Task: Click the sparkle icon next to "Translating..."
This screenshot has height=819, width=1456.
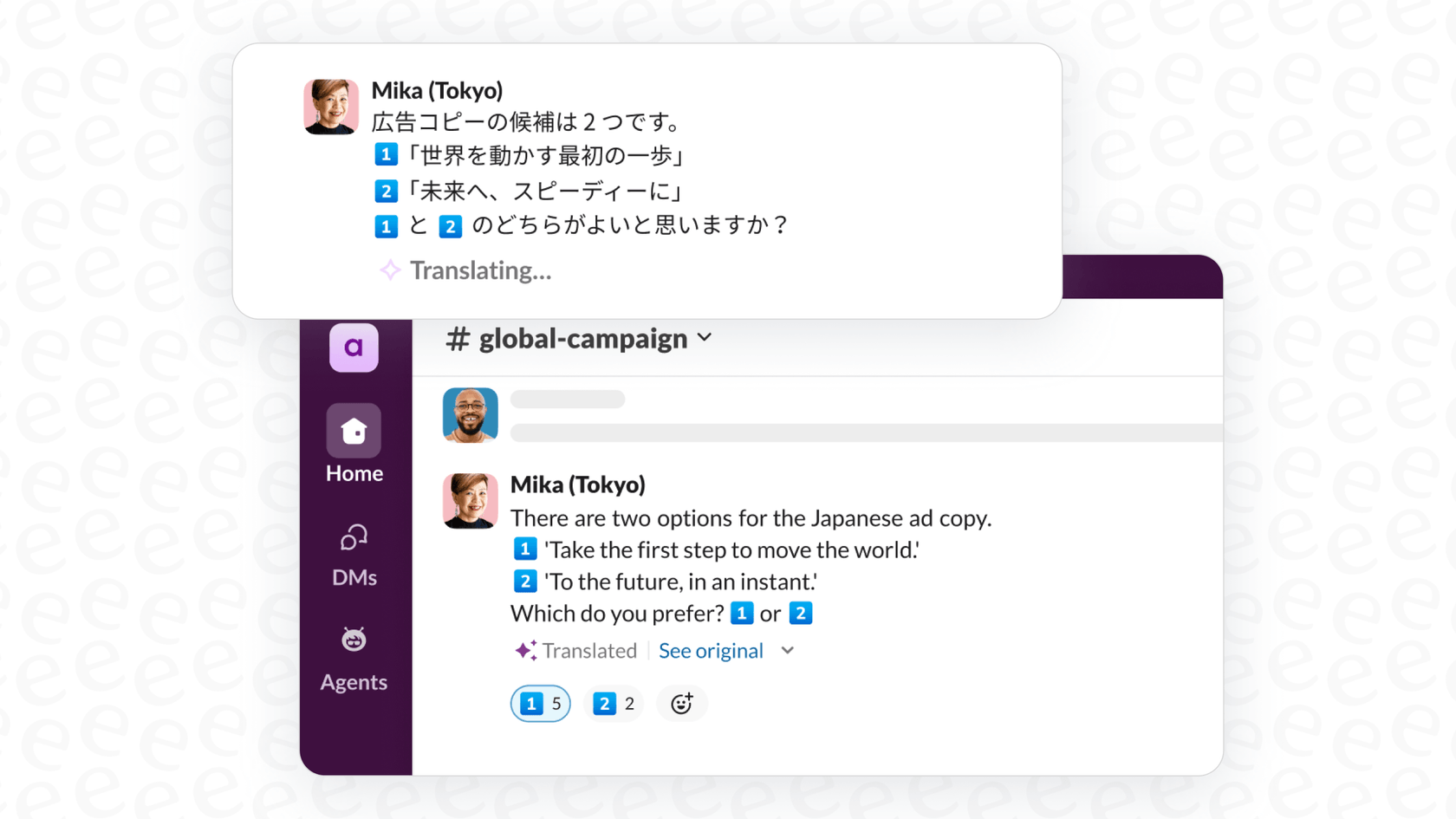Action: [x=391, y=270]
